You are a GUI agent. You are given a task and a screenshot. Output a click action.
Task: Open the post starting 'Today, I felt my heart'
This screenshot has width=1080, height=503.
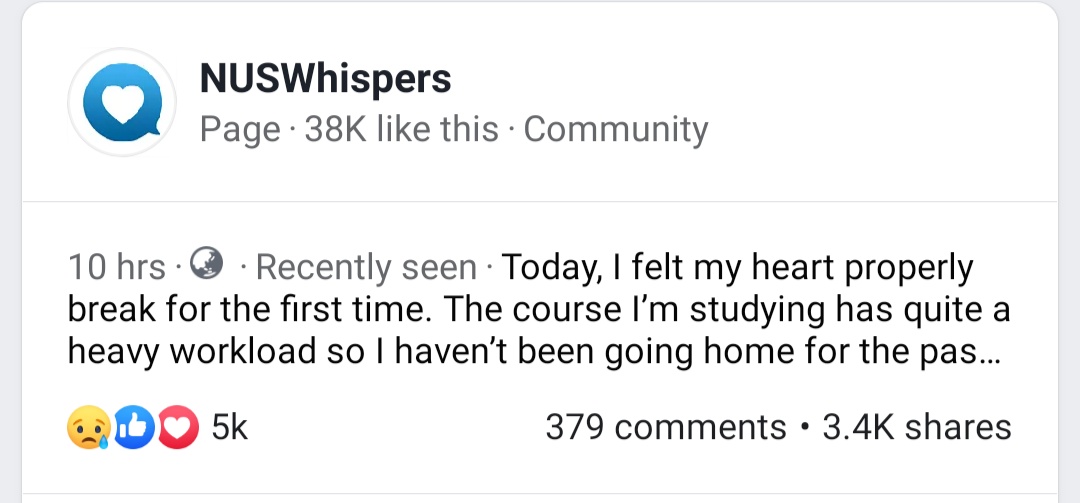point(737,267)
